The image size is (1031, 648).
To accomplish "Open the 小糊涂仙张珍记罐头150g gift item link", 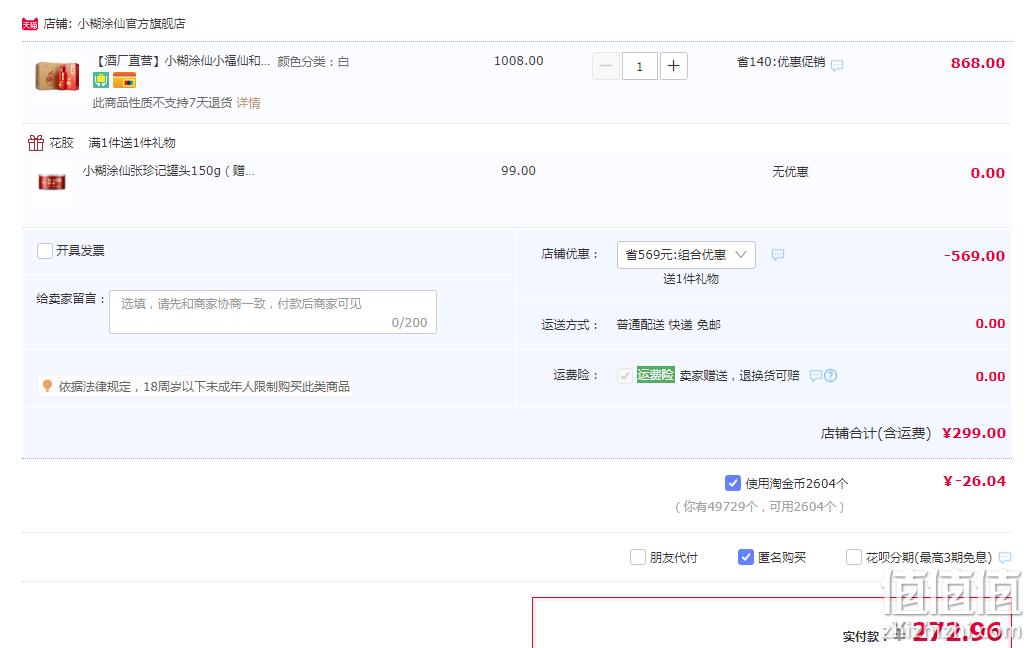I will (x=168, y=171).
